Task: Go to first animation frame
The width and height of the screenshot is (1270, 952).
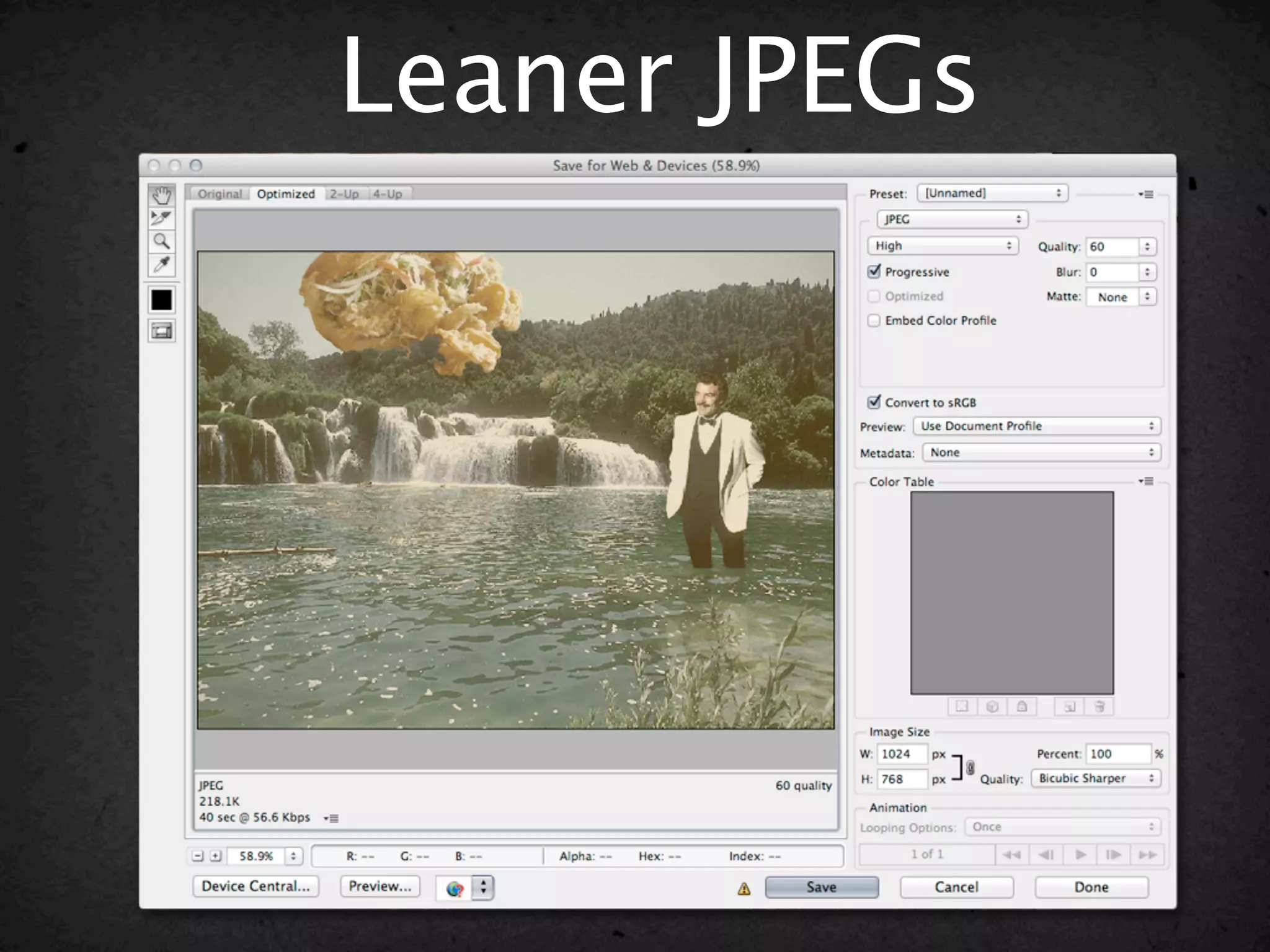Action: coord(1012,855)
